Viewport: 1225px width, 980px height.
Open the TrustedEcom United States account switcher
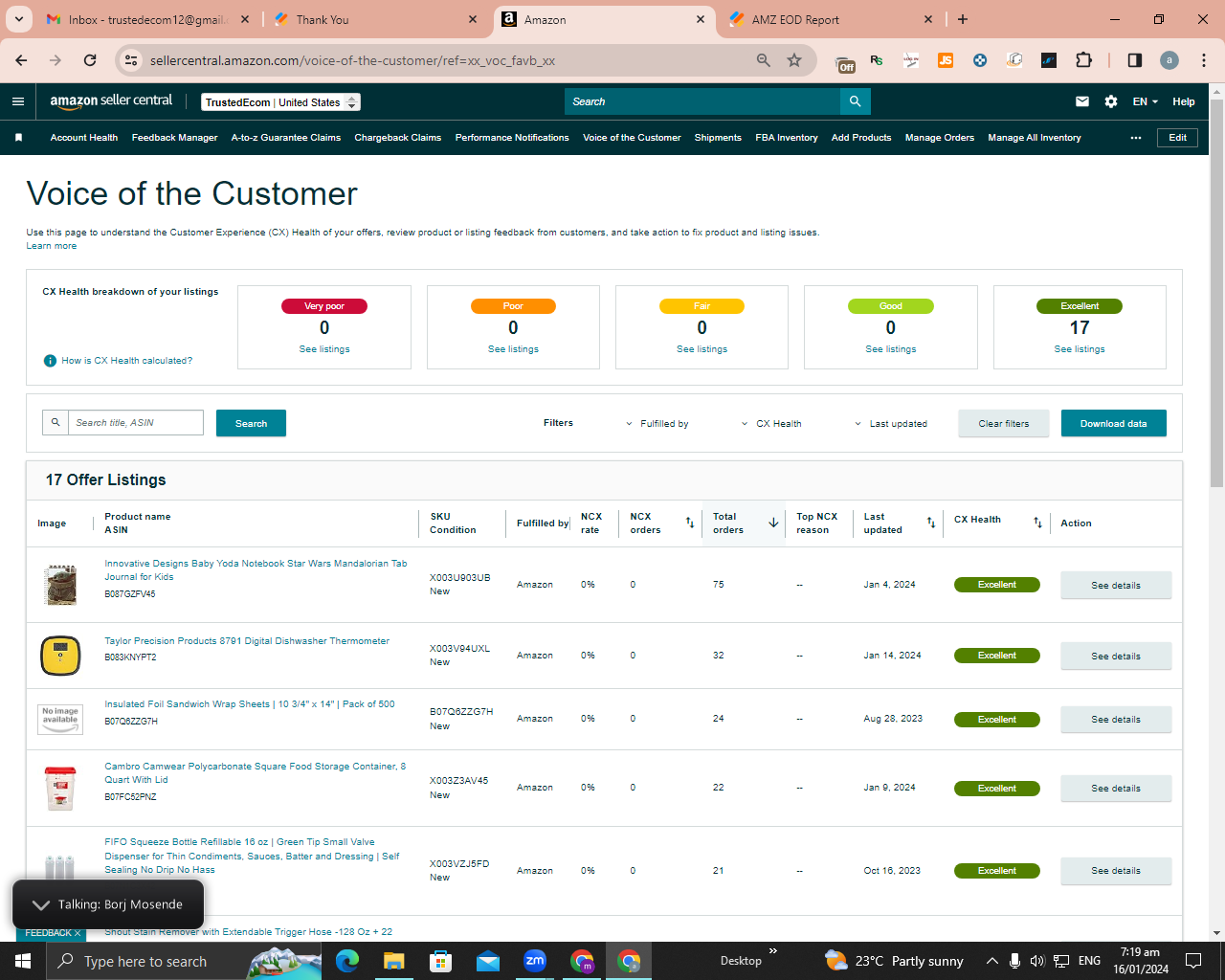tap(281, 102)
